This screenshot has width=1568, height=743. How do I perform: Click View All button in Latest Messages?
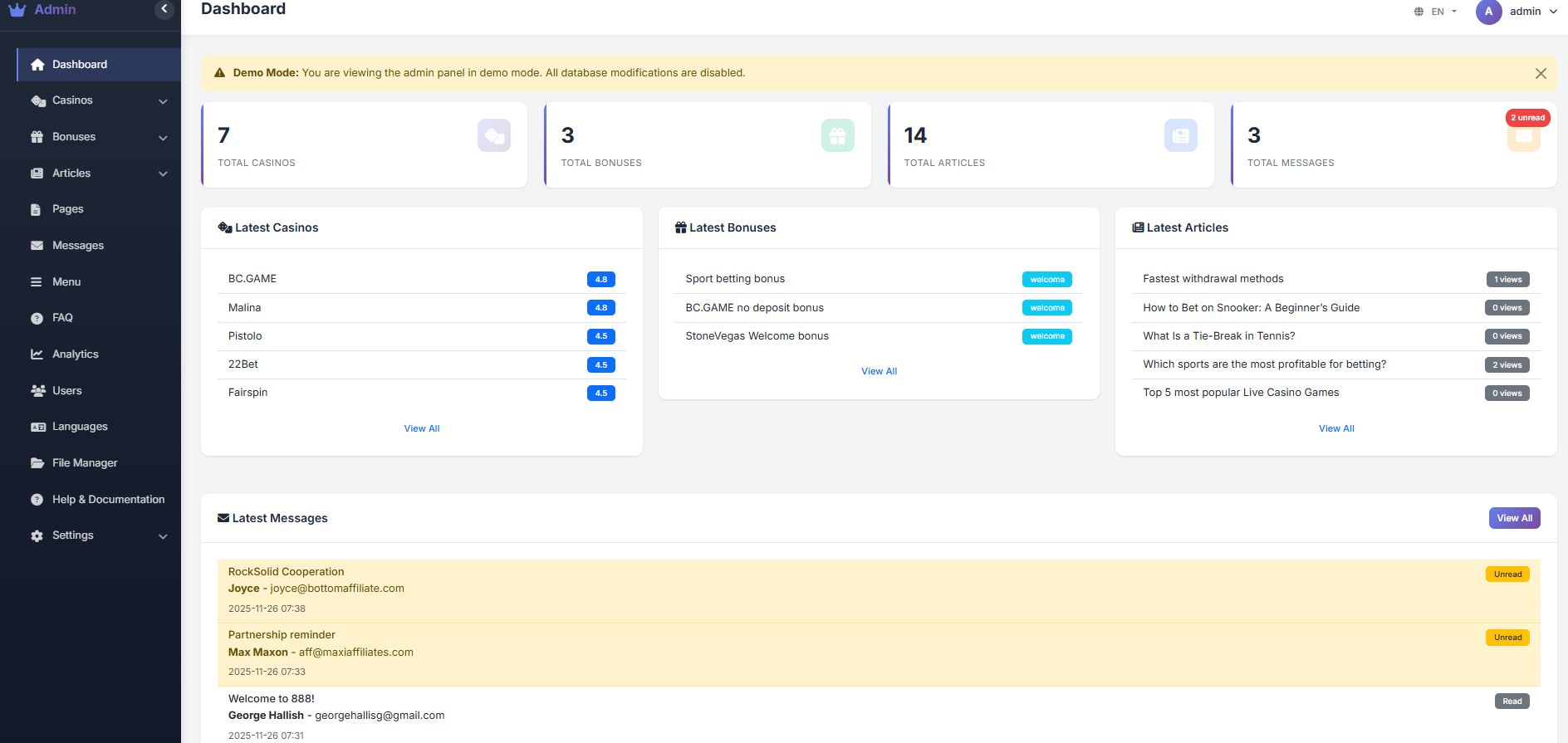tap(1513, 518)
